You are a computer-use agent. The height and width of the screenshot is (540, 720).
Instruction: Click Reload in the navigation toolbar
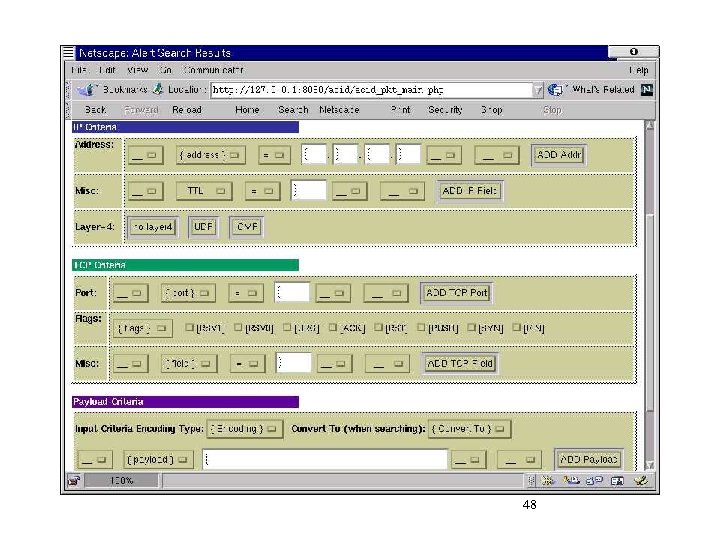(187, 110)
